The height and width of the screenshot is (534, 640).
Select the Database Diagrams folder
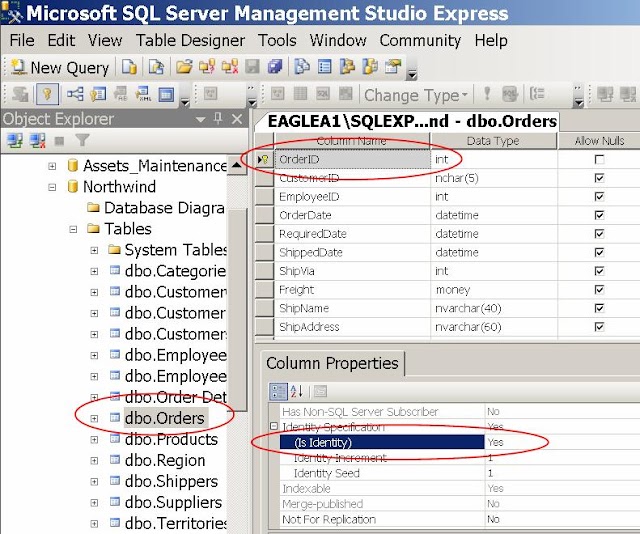(x=164, y=208)
